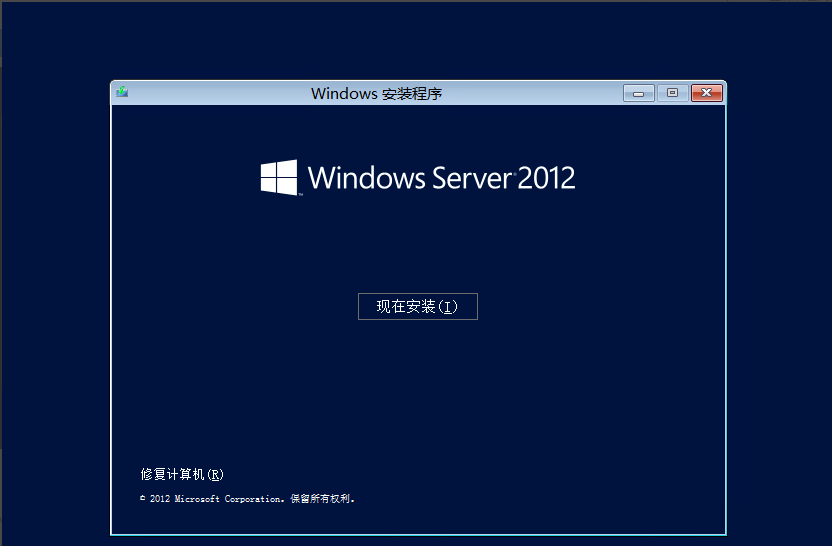Click the © 2012 Microsoft Corporation copyright text
832x546 pixels.
click(247, 499)
